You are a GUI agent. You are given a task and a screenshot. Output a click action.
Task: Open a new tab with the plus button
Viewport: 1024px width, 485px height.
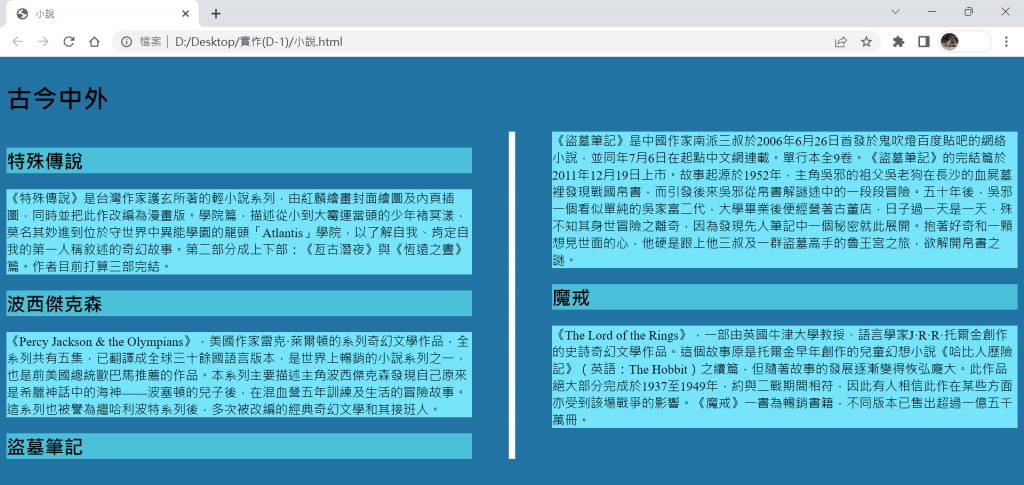216,14
